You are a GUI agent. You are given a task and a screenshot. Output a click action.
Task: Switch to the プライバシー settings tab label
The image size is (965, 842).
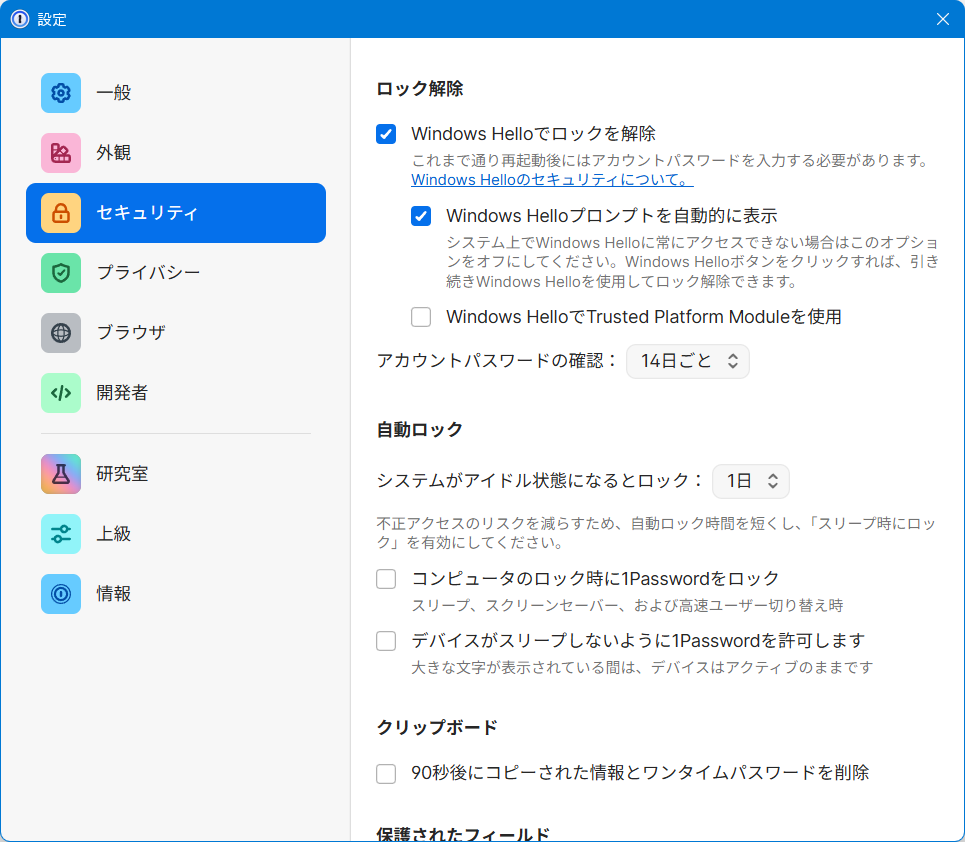coord(148,273)
